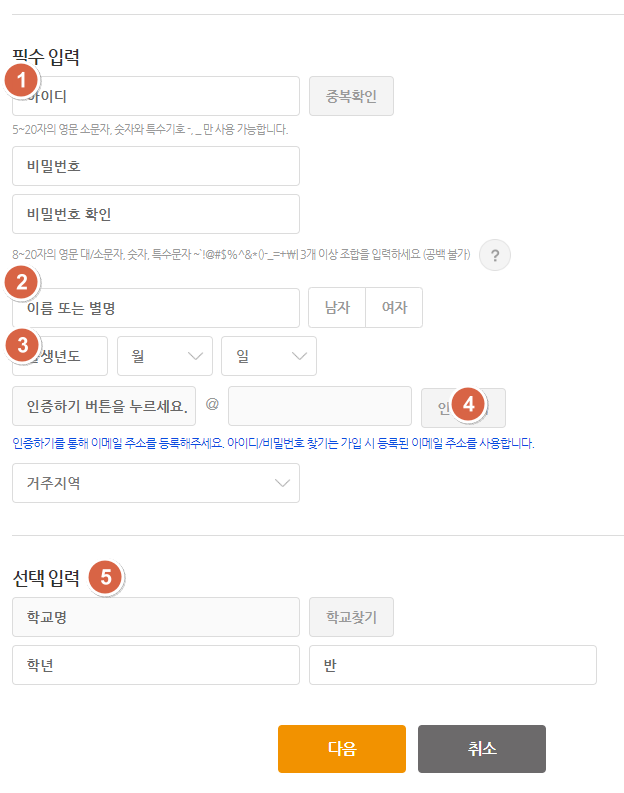The height and width of the screenshot is (793, 624).
Task: Click the 이름 또는 별명 input field
Action: (156, 307)
